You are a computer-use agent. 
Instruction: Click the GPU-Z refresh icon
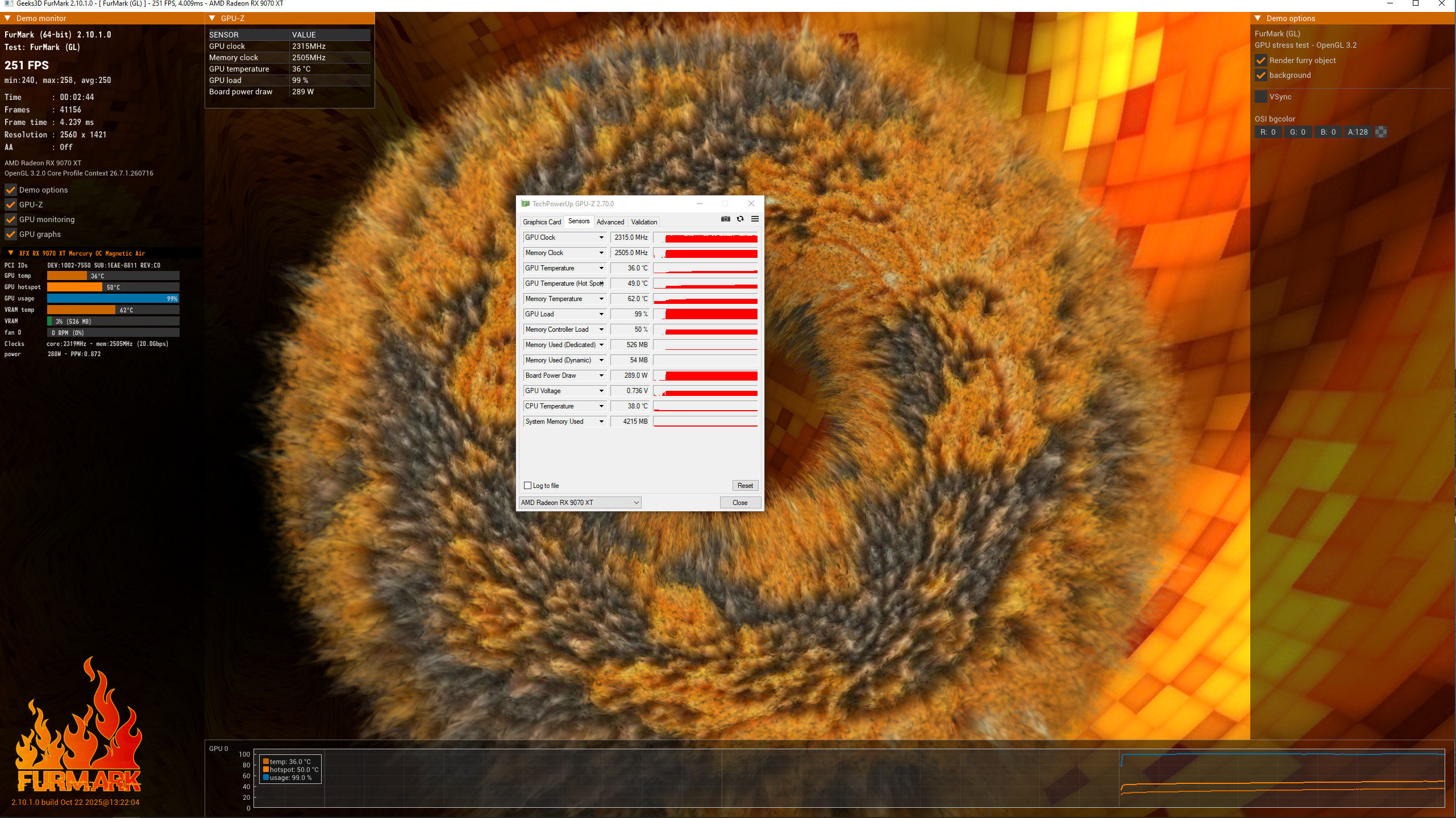point(740,219)
